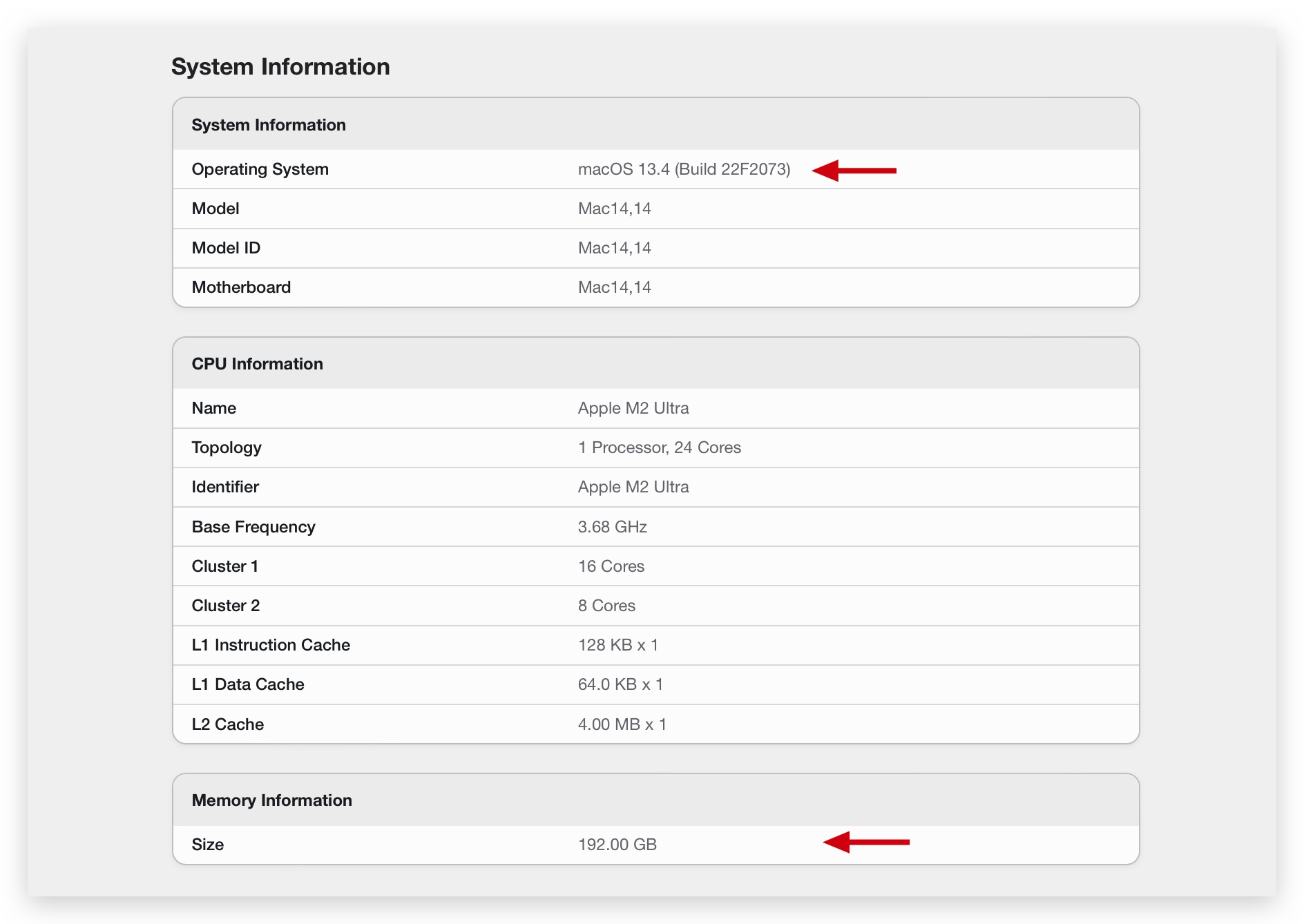Click the 'Topology' row label
The width and height of the screenshot is (1304, 924).
point(227,447)
